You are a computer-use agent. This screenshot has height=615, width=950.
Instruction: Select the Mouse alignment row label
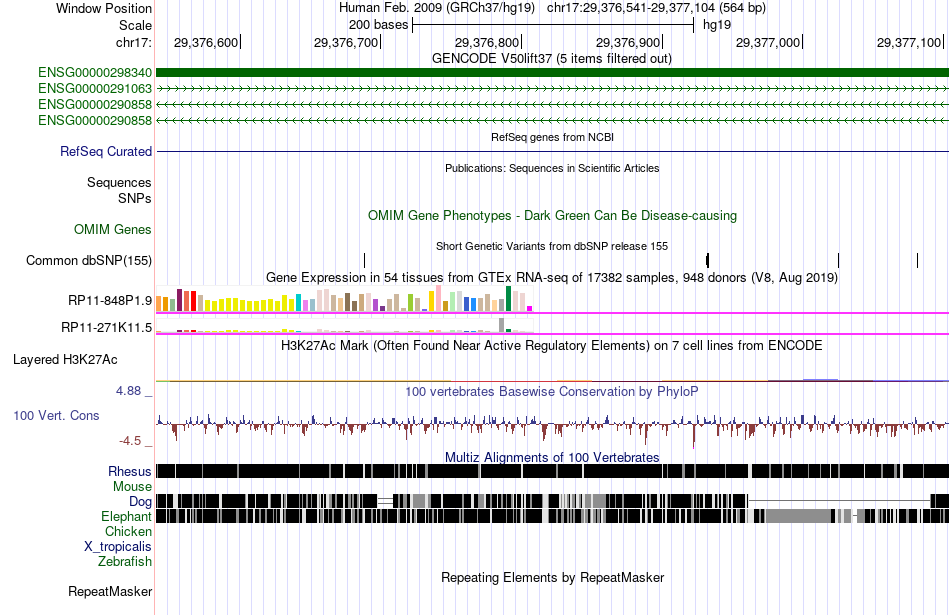(132, 487)
